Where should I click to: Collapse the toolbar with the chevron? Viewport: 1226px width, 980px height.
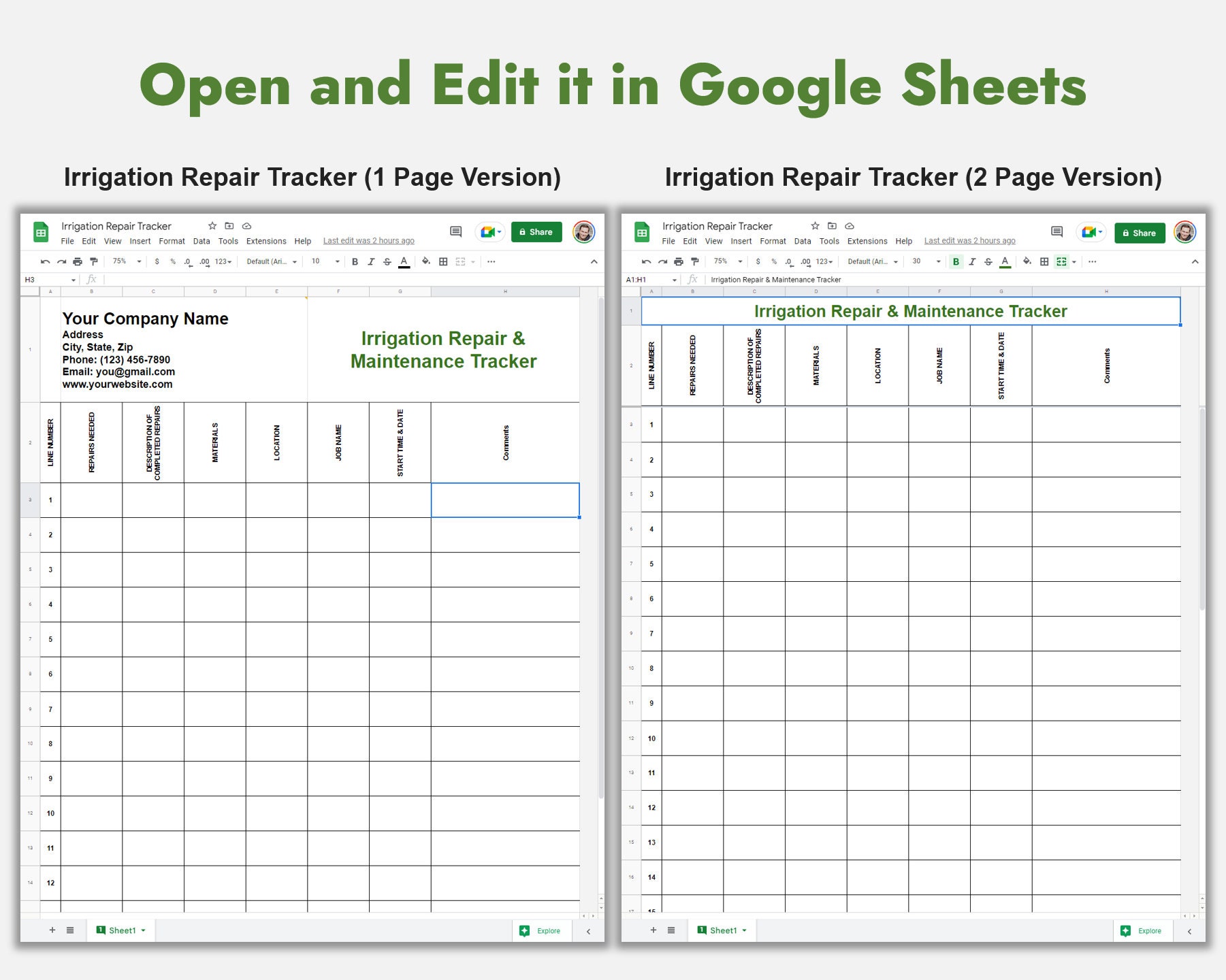click(x=594, y=261)
